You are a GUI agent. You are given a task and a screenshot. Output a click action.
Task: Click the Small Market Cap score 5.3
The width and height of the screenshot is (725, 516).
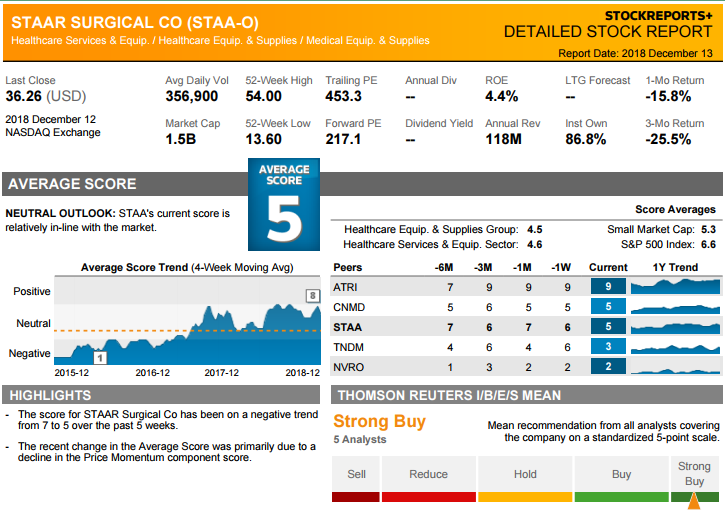(708, 229)
